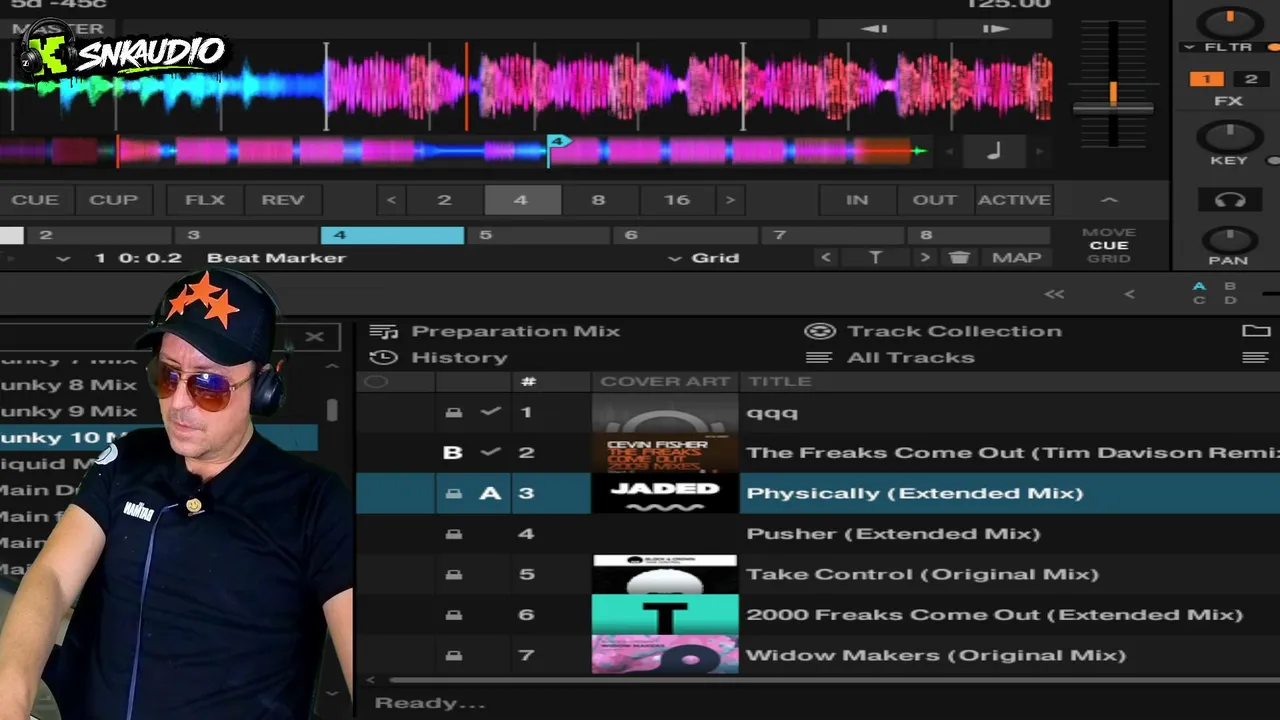This screenshot has height=720, width=1280.
Task: Click the lock icon on Pusher row
Action: coord(453,534)
